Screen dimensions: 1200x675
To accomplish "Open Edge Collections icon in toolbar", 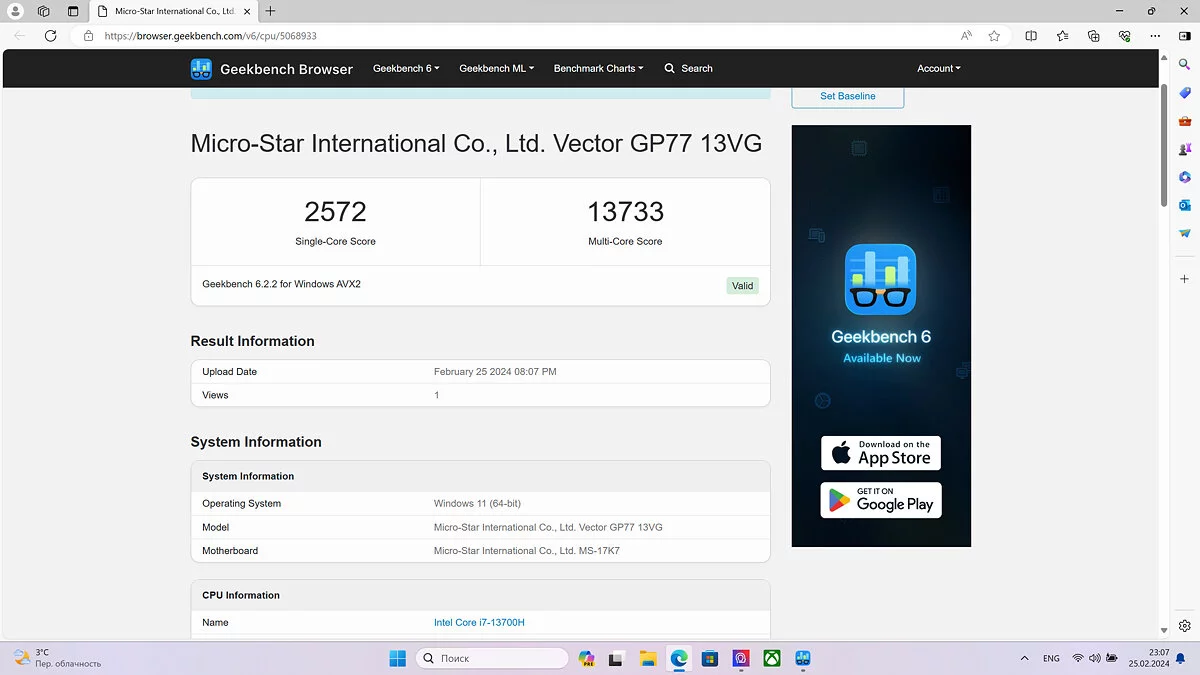I will pyautogui.click(x=1093, y=36).
